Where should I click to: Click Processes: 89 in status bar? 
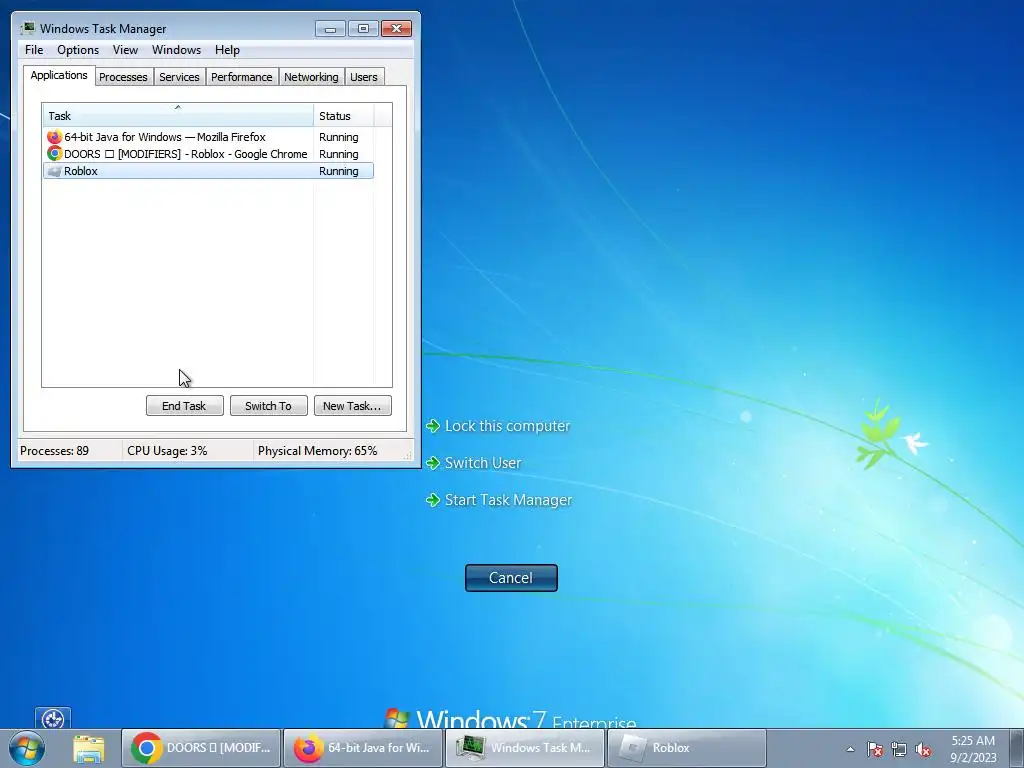coord(54,451)
